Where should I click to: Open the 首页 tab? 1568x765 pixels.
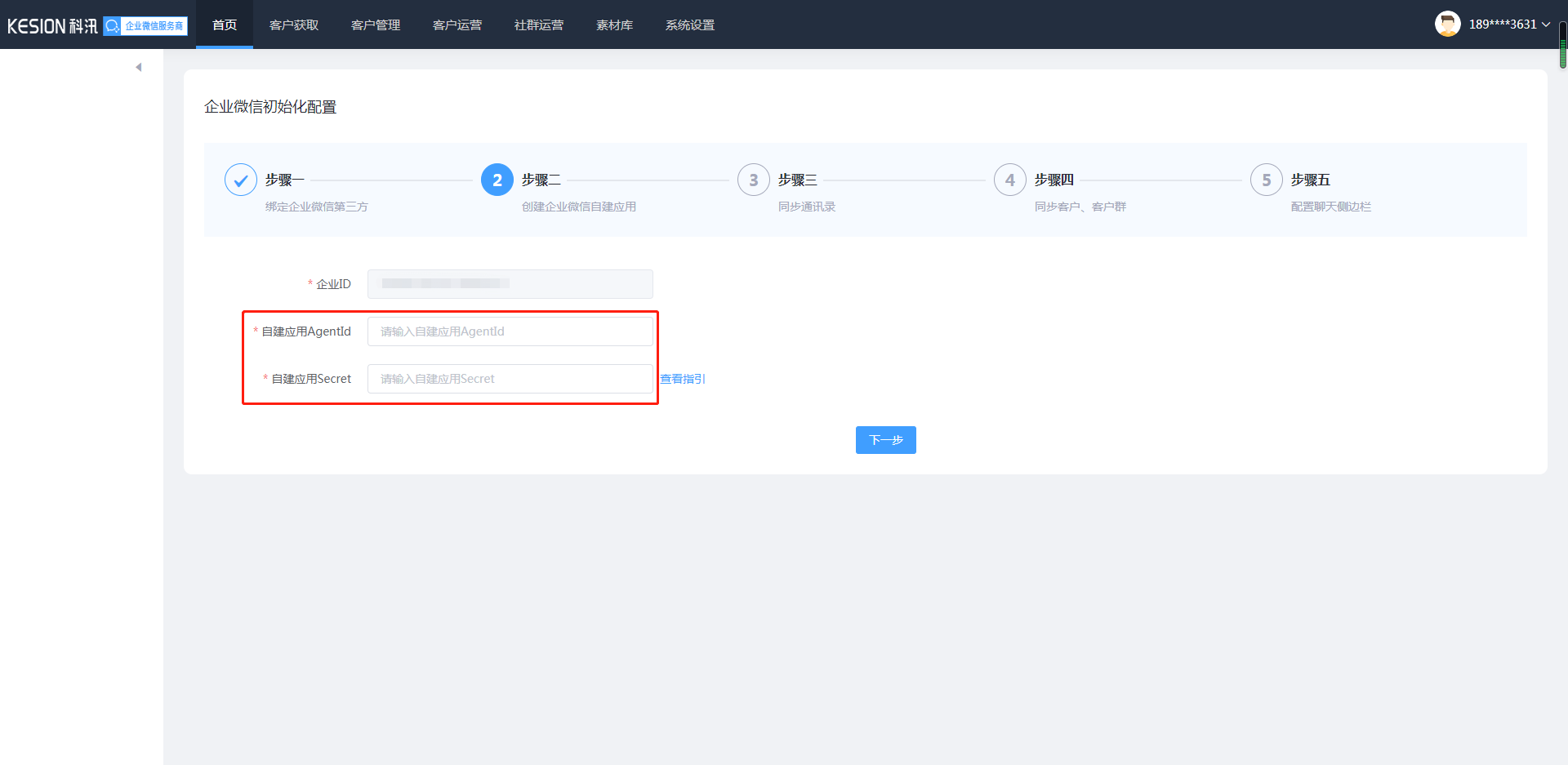(225, 25)
